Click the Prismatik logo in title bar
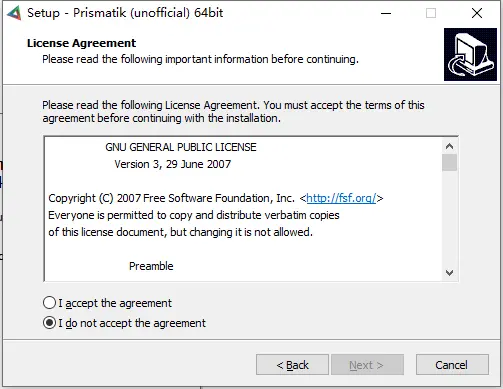This screenshot has height=389, width=503. 14,13
